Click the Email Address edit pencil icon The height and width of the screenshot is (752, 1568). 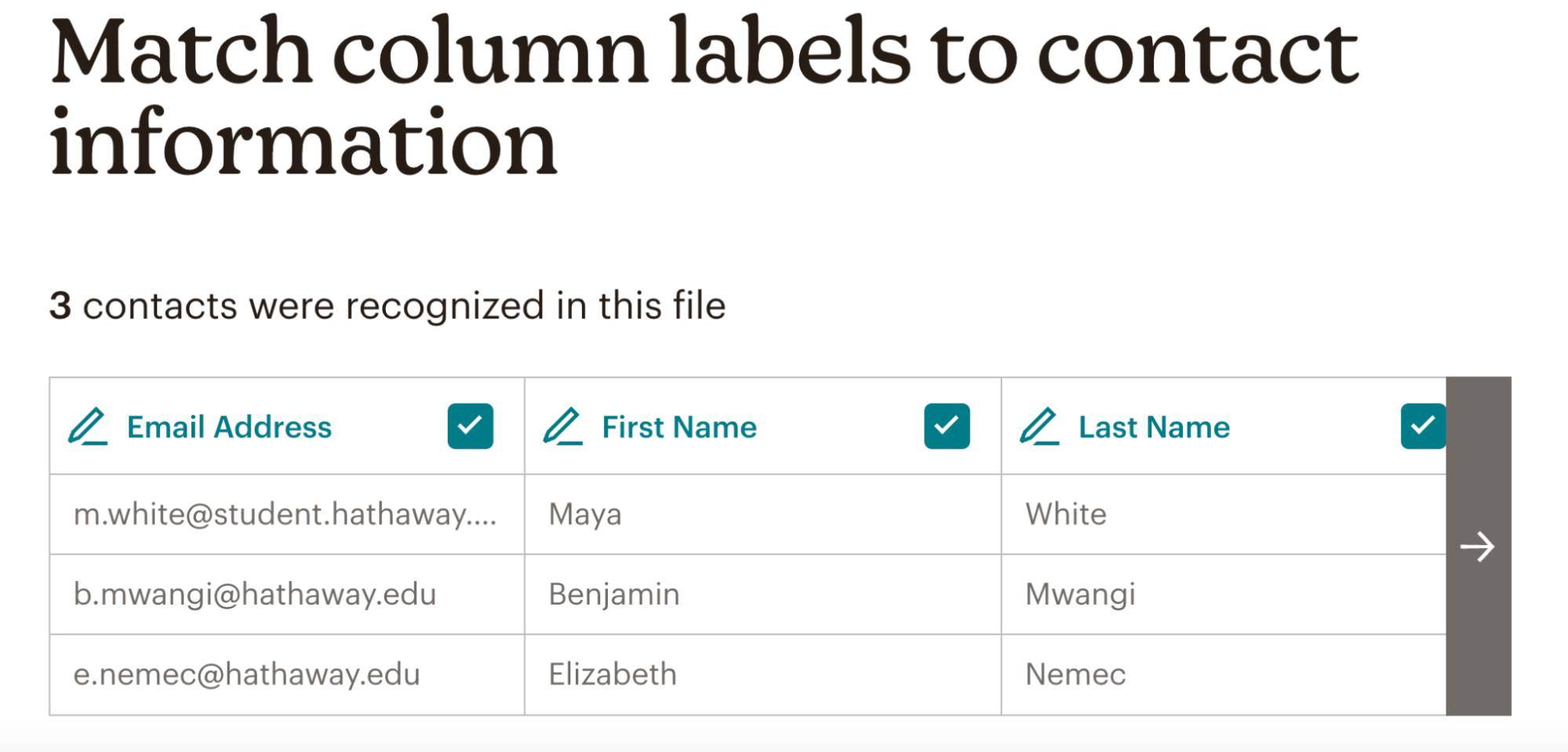[88, 427]
